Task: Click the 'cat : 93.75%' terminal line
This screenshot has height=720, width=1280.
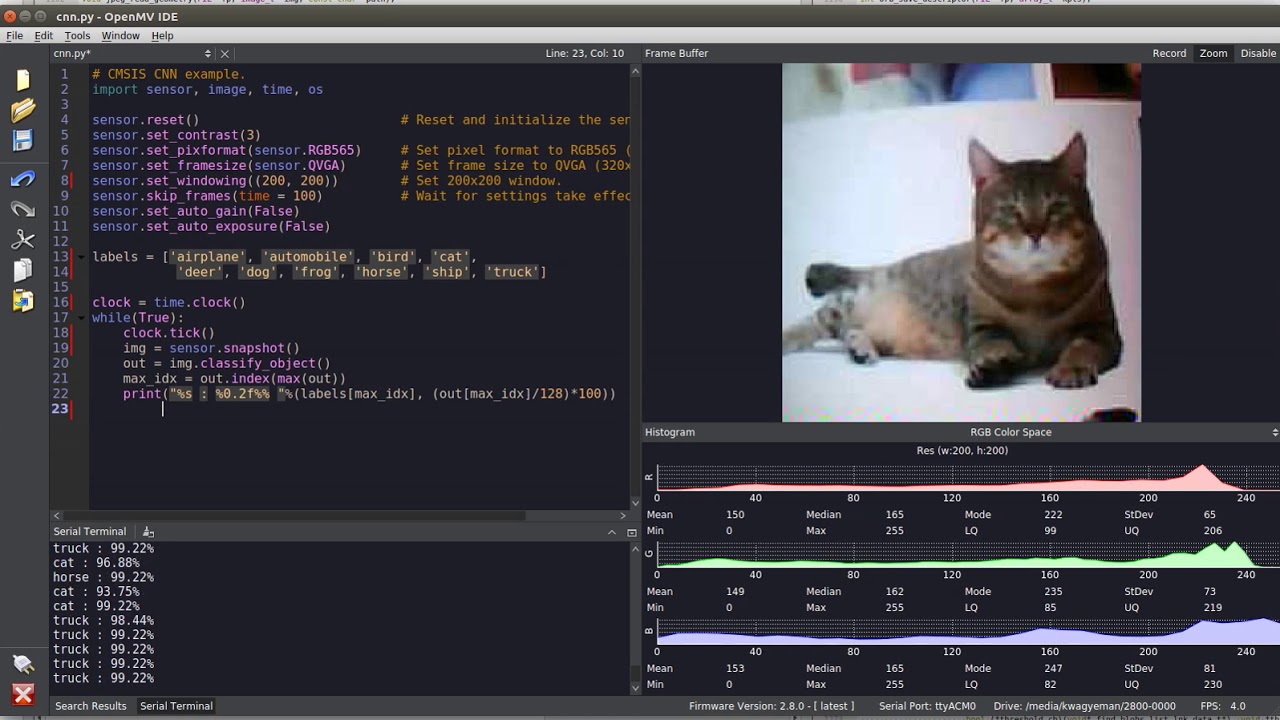Action: [96, 592]
